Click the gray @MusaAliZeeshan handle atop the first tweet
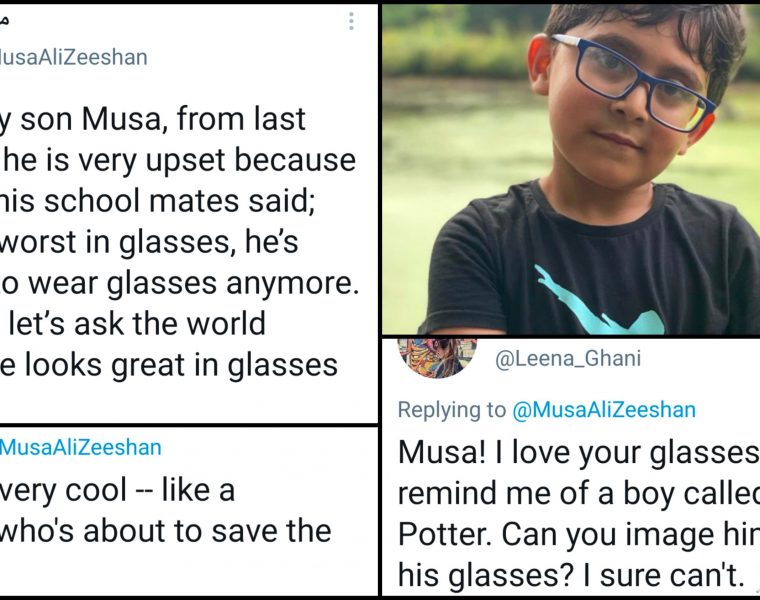 74,57
